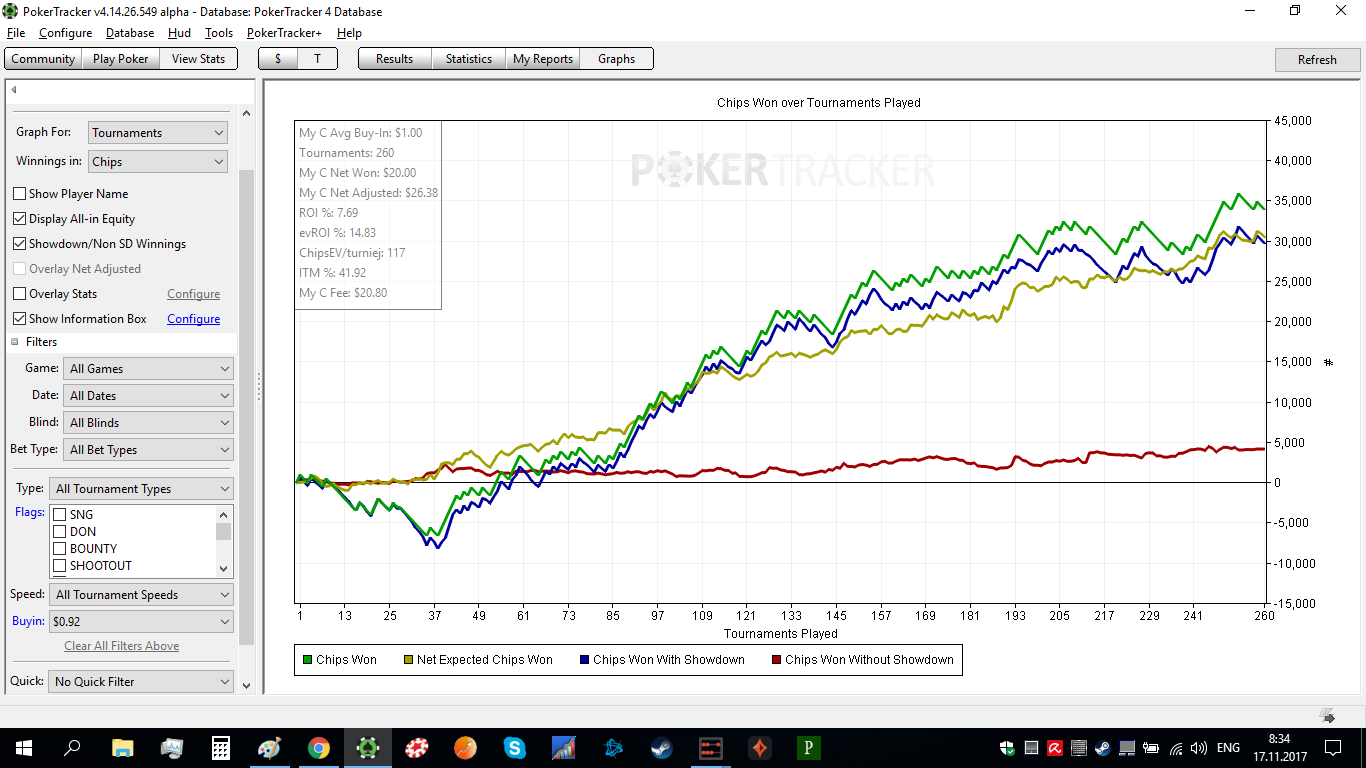The image size is (1366, 768).
Task: Open Skype from the taskbar
Action: pos(515,747)
